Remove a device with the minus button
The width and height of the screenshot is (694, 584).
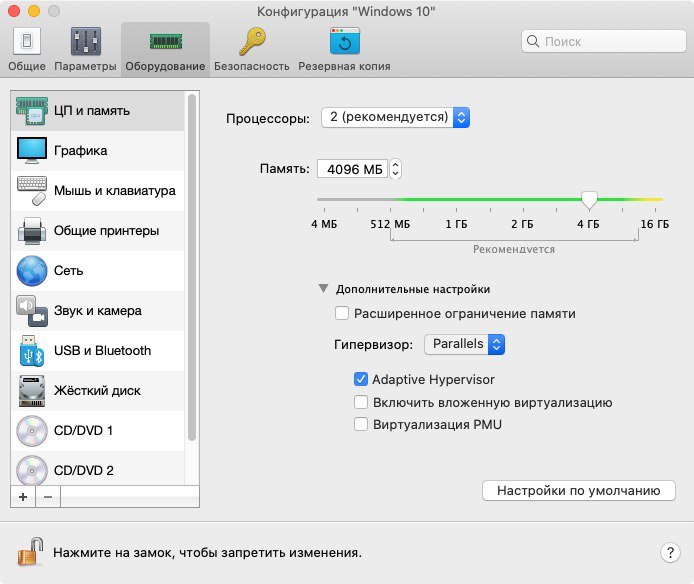pos(48,497)
